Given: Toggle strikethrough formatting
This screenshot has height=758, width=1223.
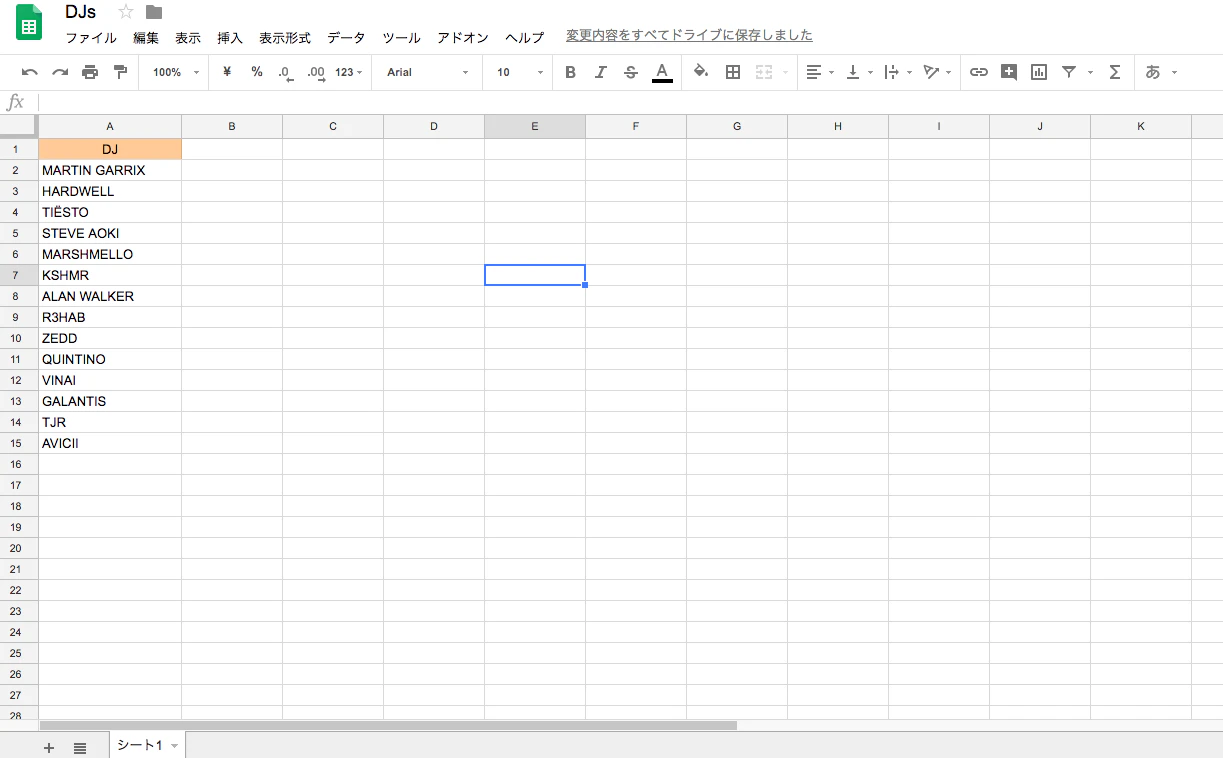Looking at the screenshot, I should click(x=630, y=72).
